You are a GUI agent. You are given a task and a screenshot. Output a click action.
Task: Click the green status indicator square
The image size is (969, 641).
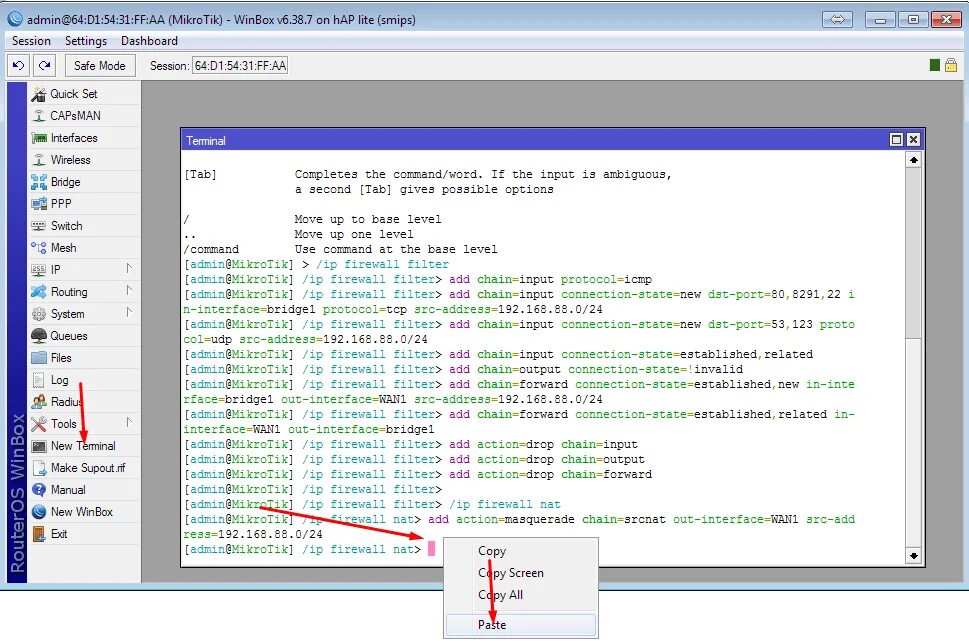click(x=935, y=65)
